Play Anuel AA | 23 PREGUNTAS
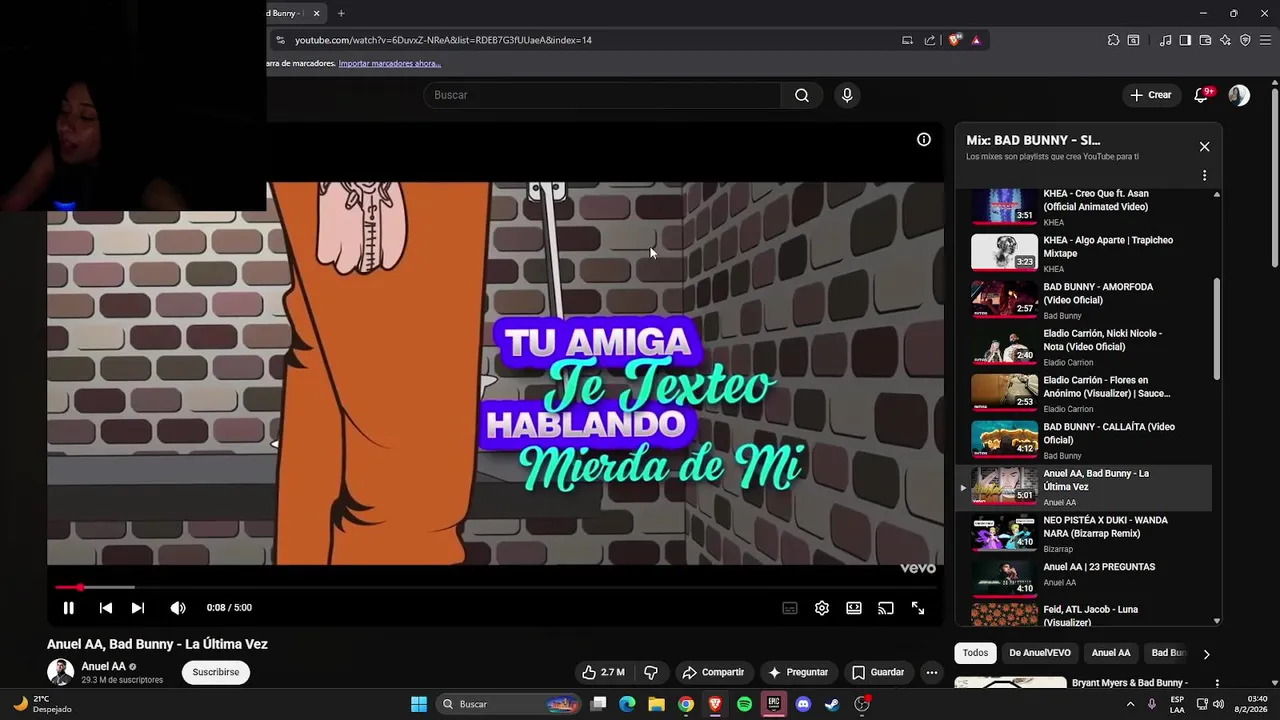This screenshot has height=720, width=1280. point(1084,580)
